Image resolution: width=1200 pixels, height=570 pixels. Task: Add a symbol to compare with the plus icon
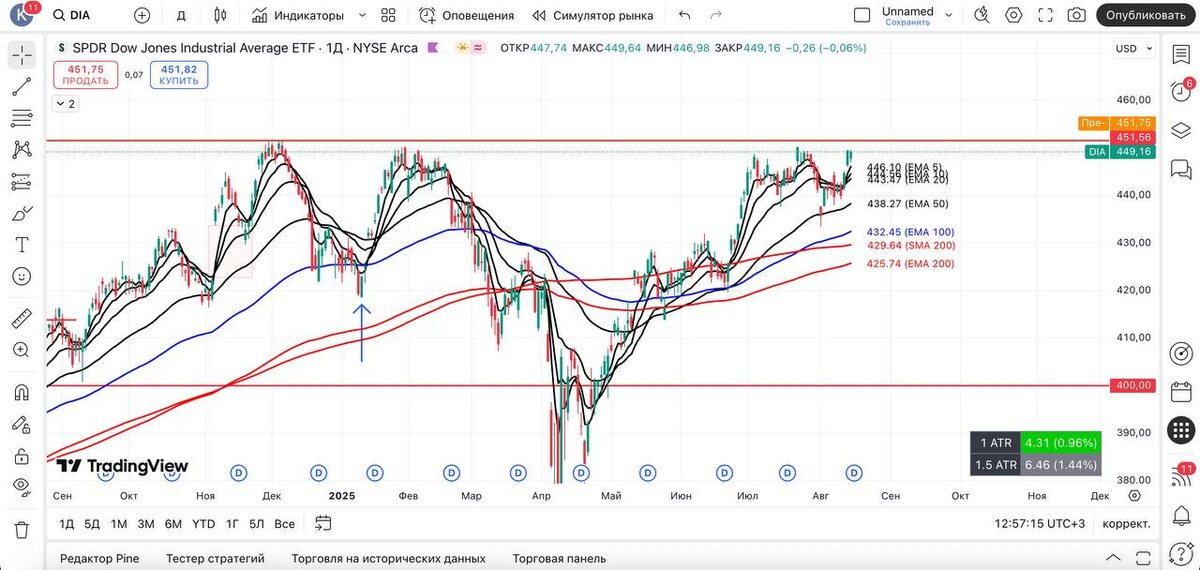coord(142,15)
